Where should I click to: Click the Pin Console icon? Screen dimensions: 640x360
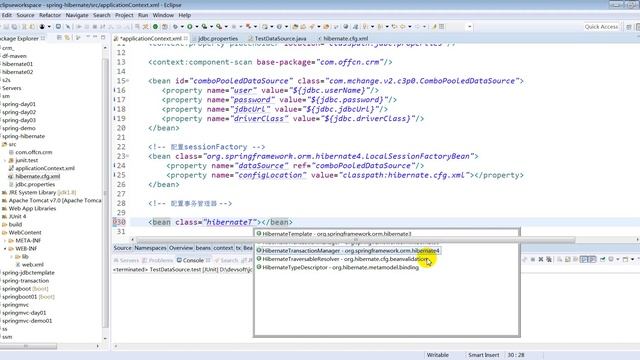(602, 260)
